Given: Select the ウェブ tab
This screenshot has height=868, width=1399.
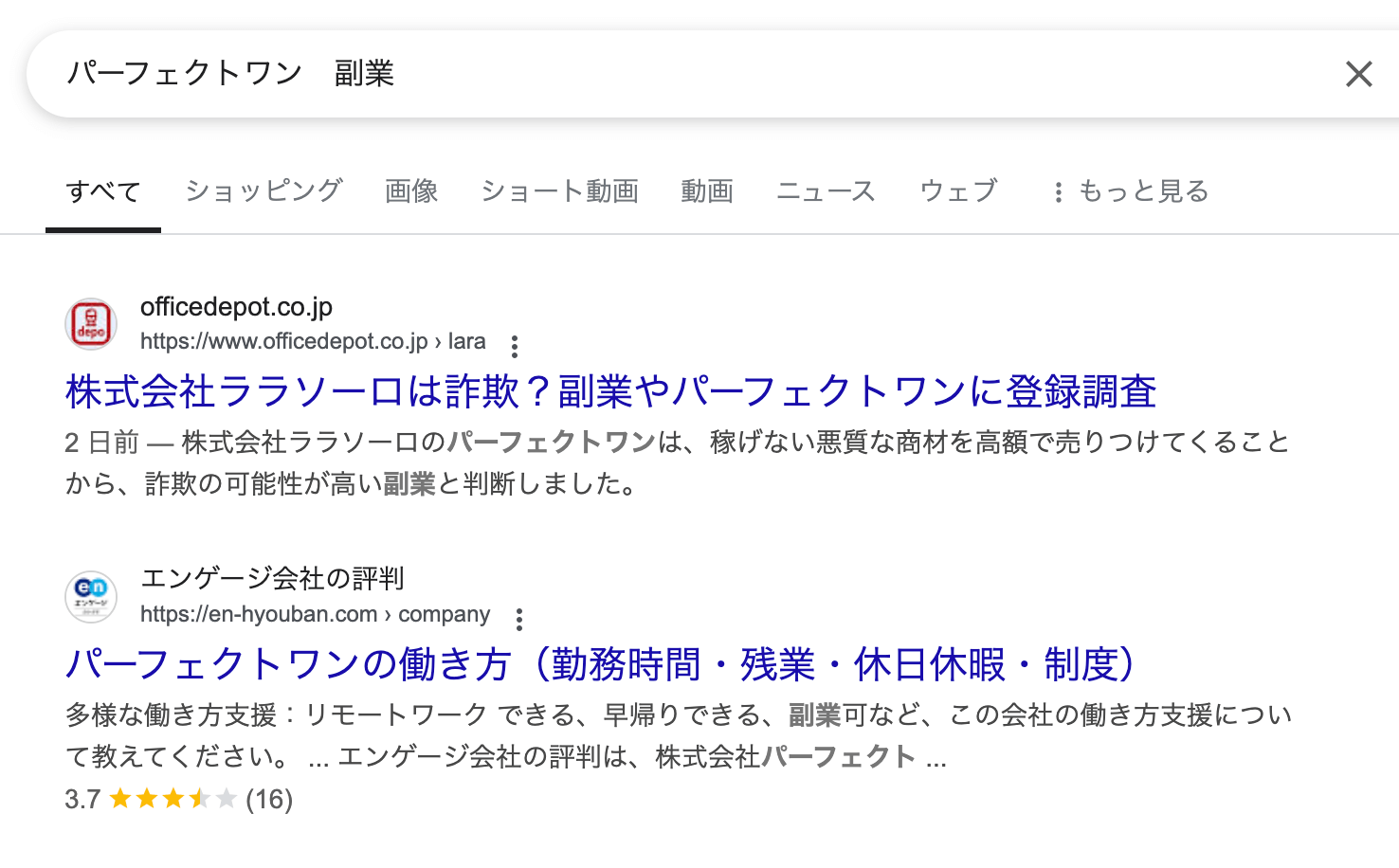Looking at the screenshot, I should (958, 191).
